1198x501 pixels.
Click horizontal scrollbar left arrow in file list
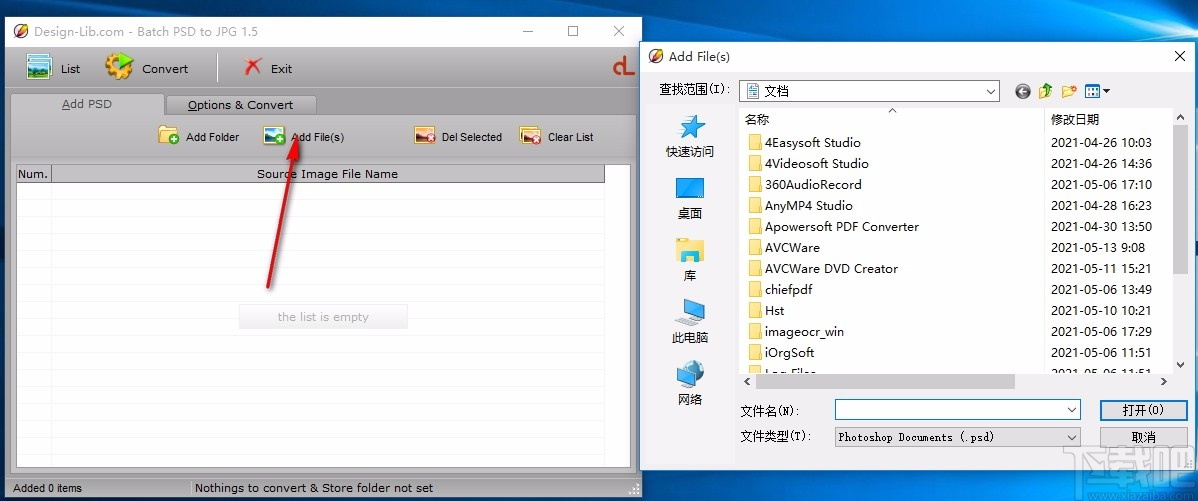pyautogui.click(x=748, y=381)
